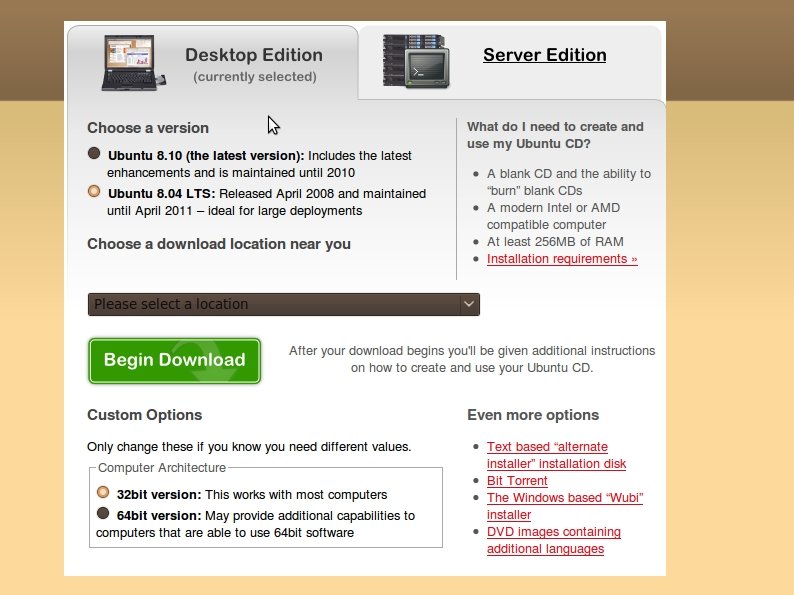This screenshot has width=794, height=595.
Task: Open DVD images containing additional languages link
Action: (553, 540)
